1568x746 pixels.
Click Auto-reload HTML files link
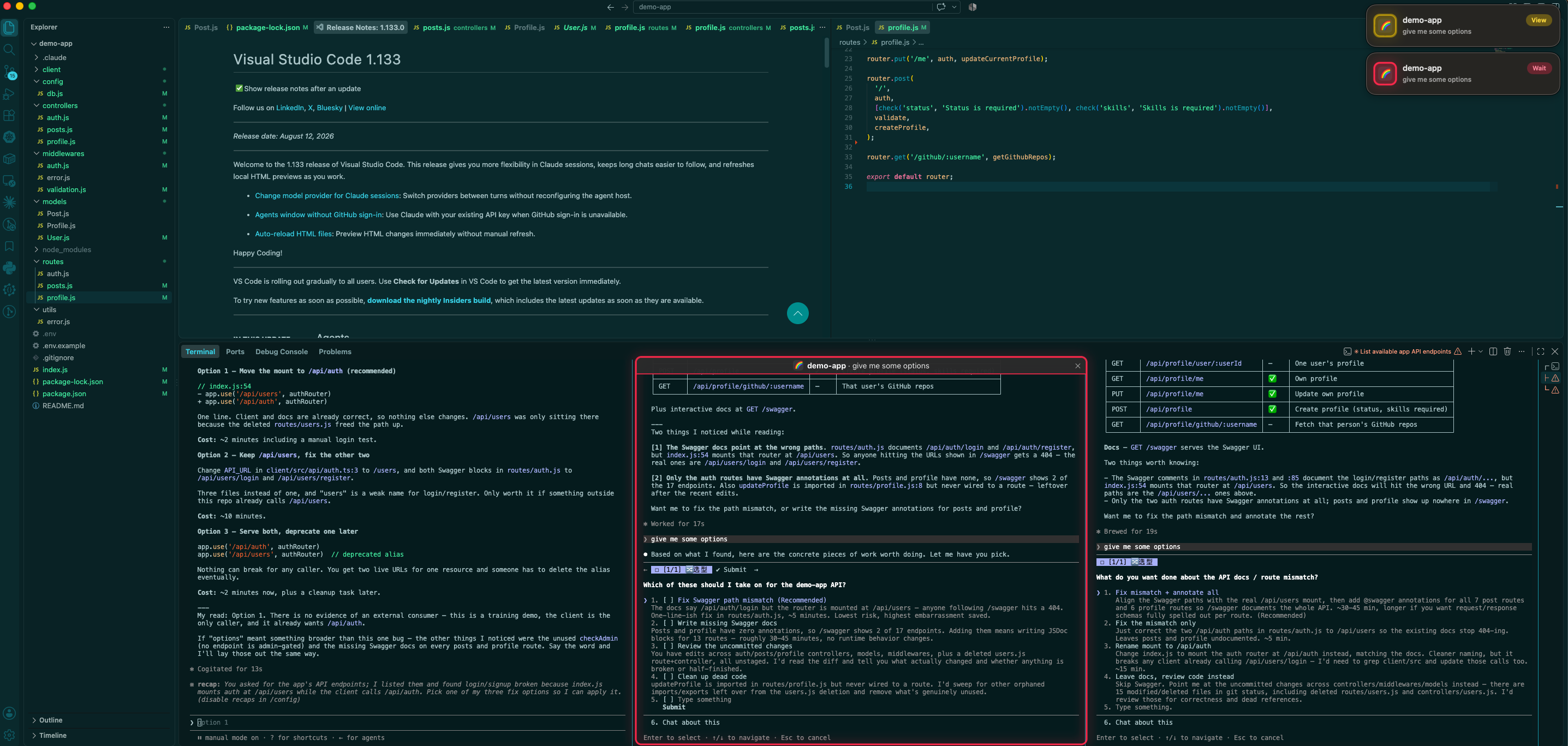coord(294,234)
